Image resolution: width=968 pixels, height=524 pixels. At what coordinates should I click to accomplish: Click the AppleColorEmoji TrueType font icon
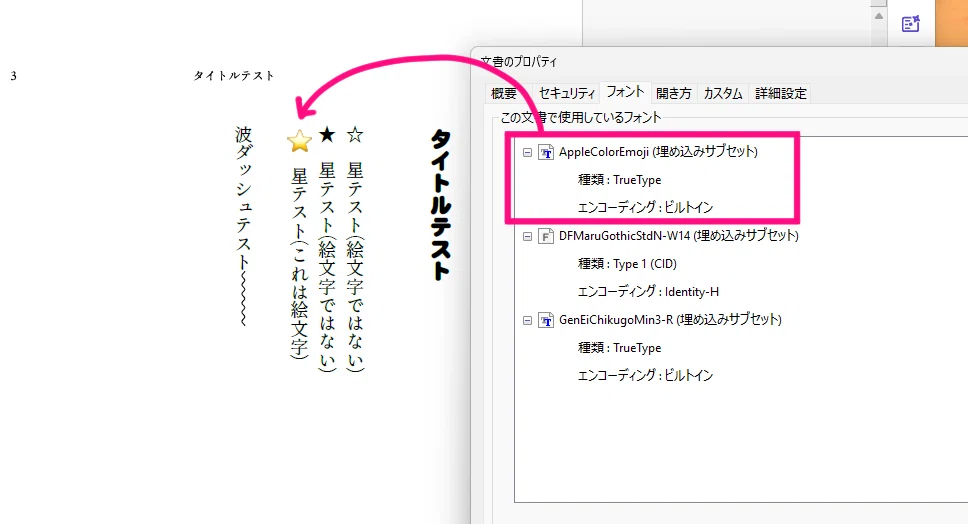(x=546, y=152)
